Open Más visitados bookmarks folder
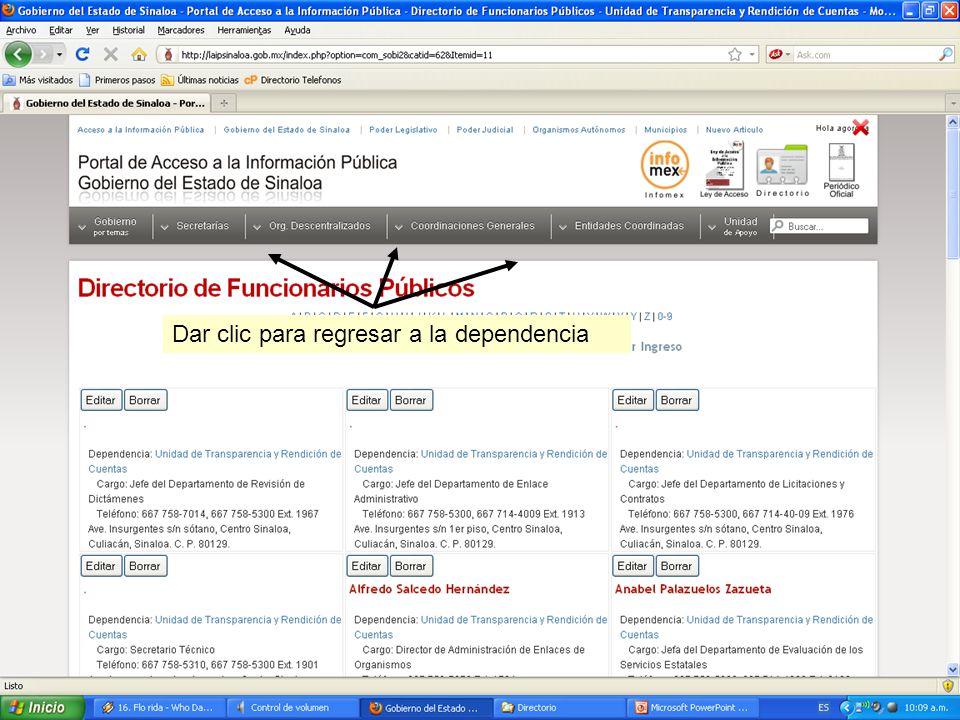 (38, 80)
